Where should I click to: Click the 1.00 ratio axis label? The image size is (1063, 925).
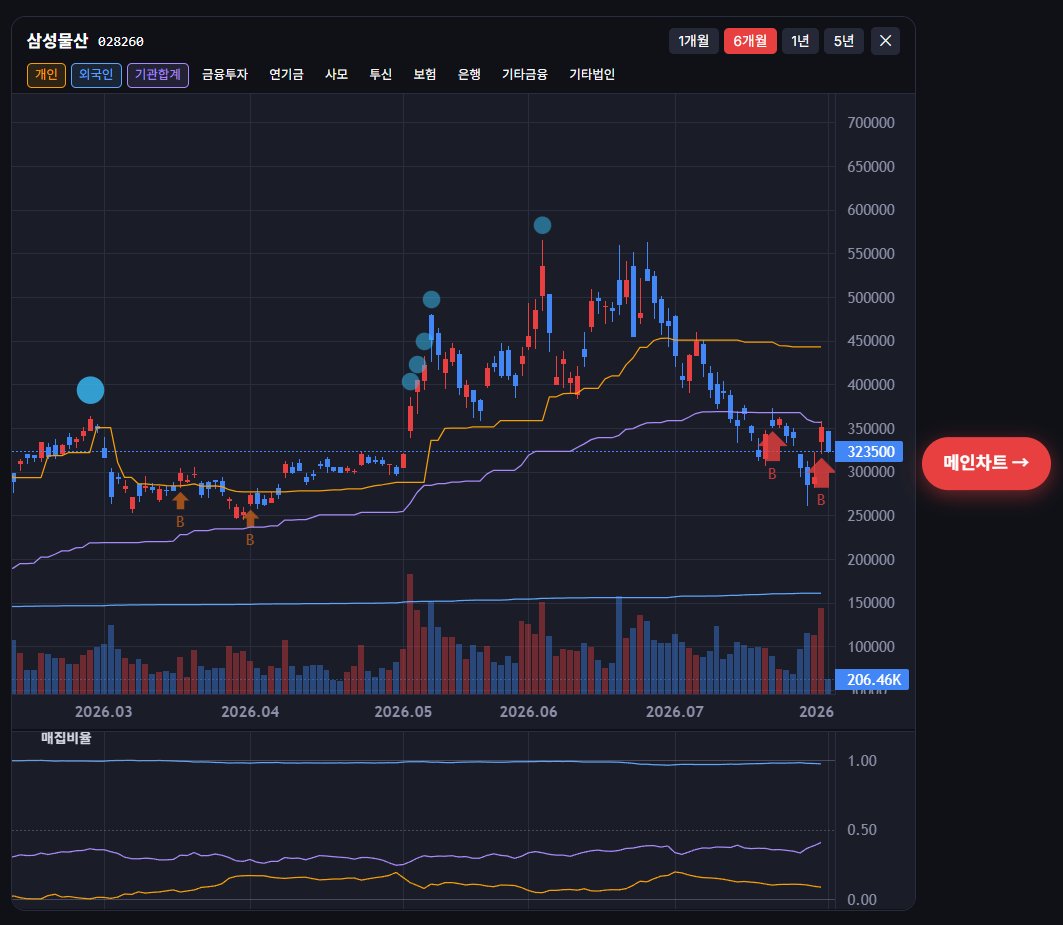tap(862, 761)
